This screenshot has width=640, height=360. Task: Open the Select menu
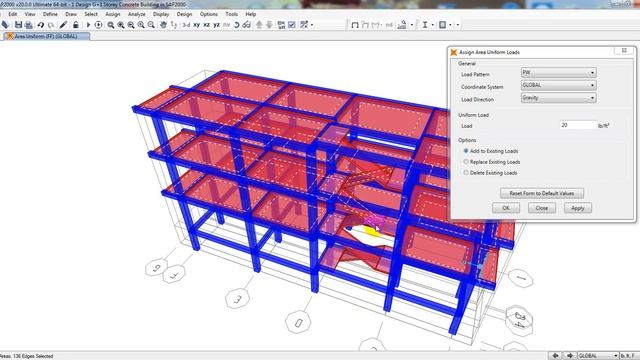click(91, 14)
